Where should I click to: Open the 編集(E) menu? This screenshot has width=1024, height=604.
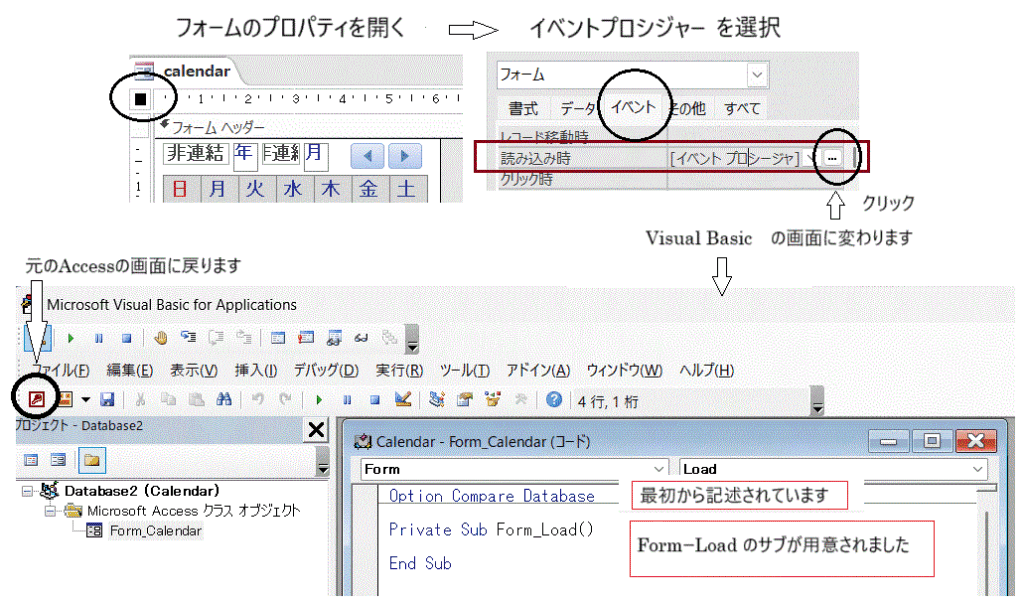(129, 370)
